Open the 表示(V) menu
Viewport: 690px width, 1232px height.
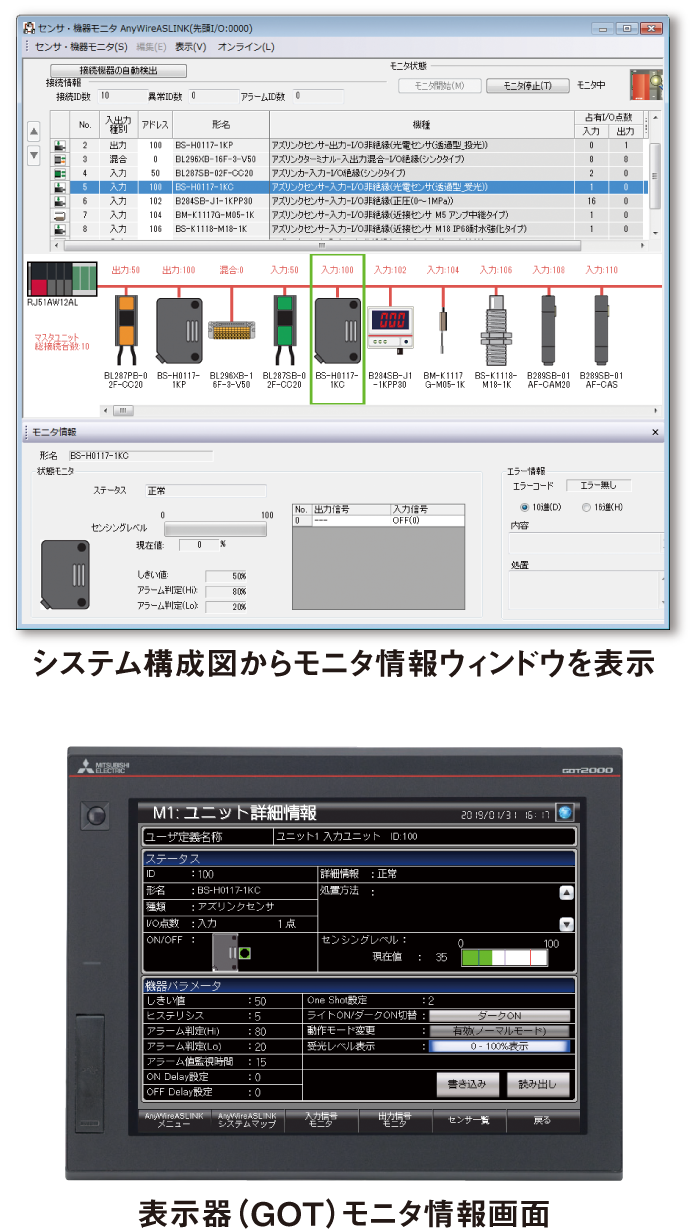(190, 47)
